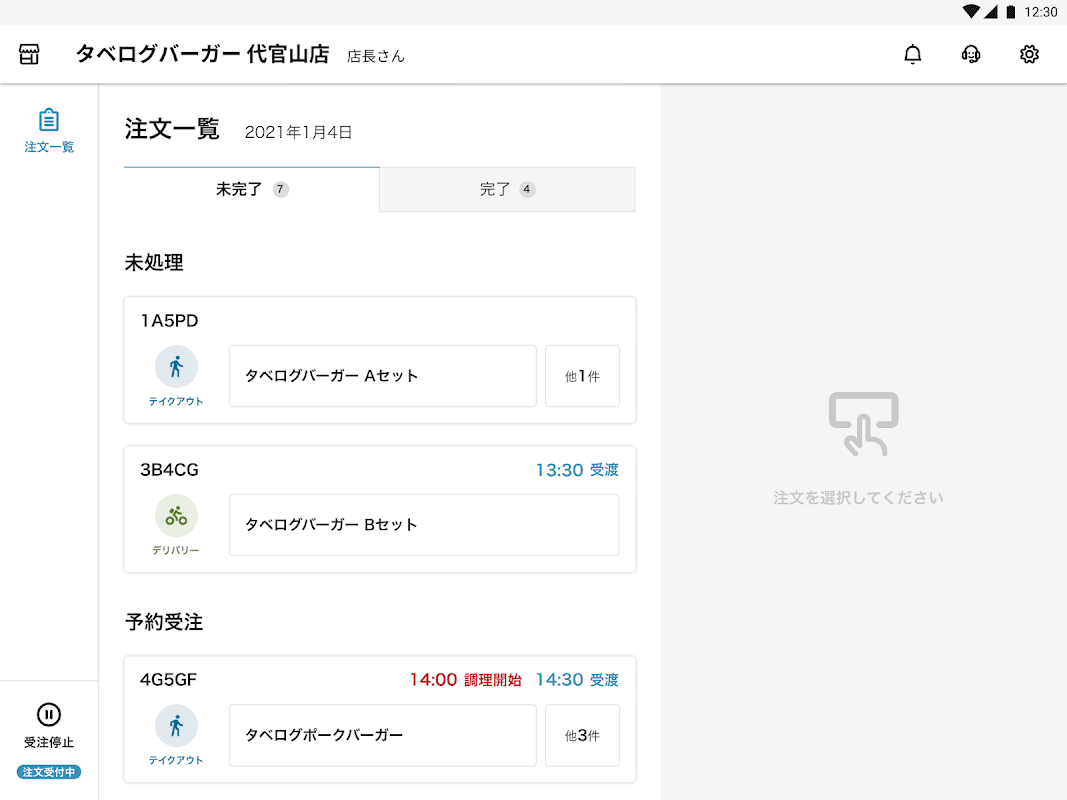Switch to the 未完了 tab
The height and width of the screenshot is (800, 1067).
pyautogui.click(x=252, y=189)
